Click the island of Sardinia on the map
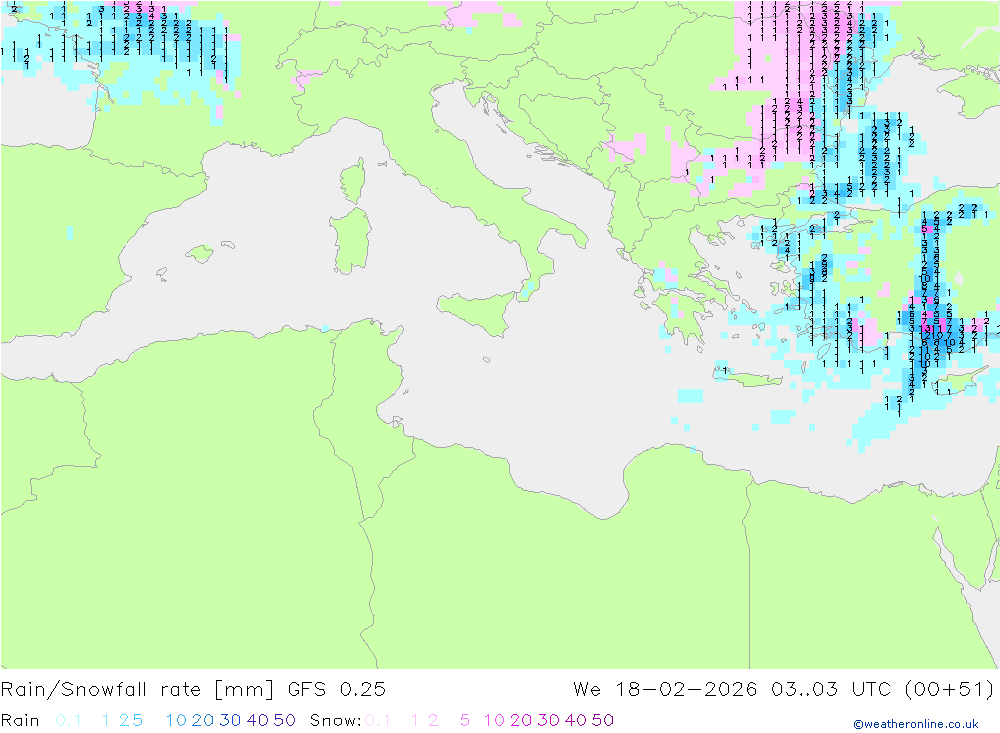1000x733 pixels. tap(351, 241)
